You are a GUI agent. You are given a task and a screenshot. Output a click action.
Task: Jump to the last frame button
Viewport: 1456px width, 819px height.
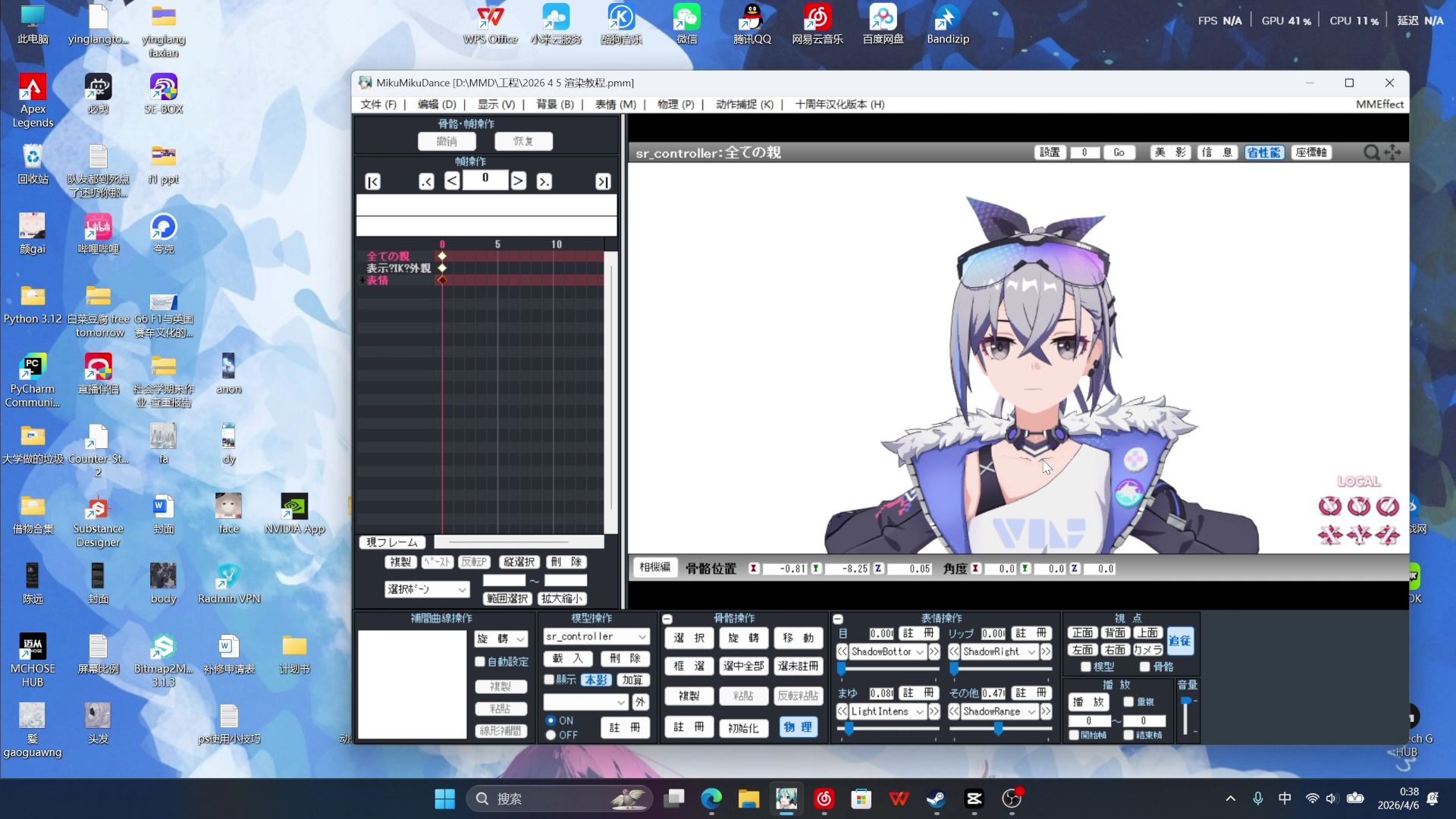(603, 182)
